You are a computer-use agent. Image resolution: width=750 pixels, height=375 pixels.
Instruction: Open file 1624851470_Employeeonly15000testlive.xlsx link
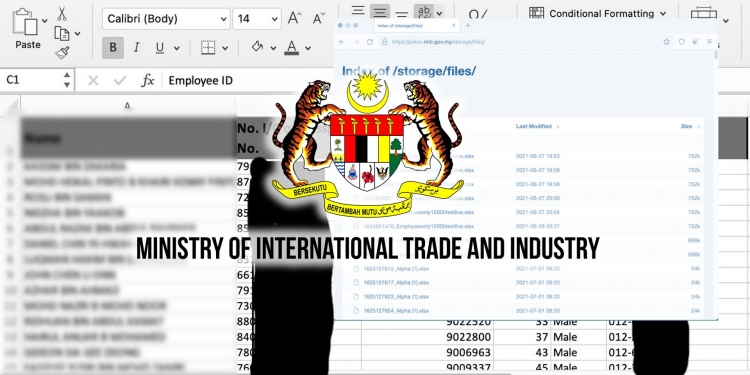pyautogui.click(x=419, y=226)
